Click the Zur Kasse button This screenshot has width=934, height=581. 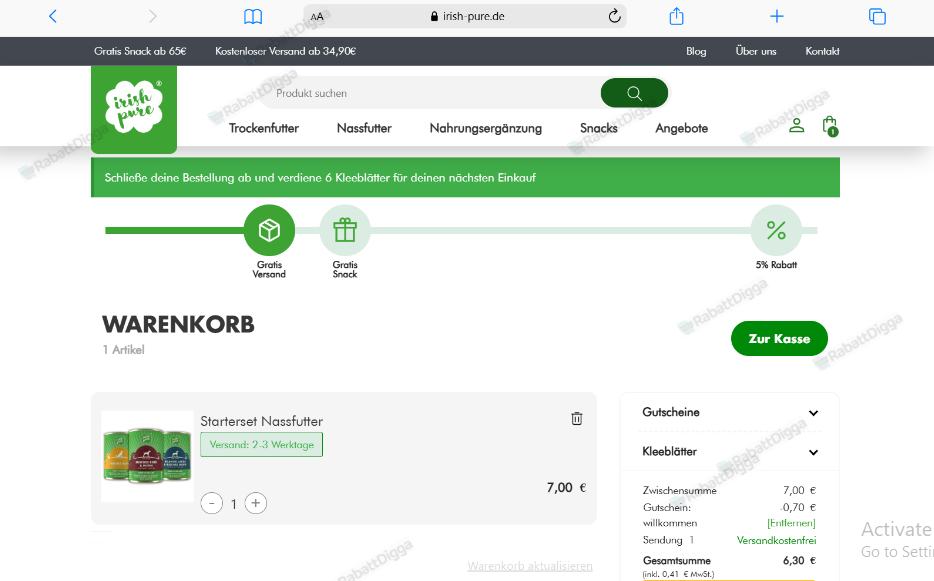click(x=779, y=338)
